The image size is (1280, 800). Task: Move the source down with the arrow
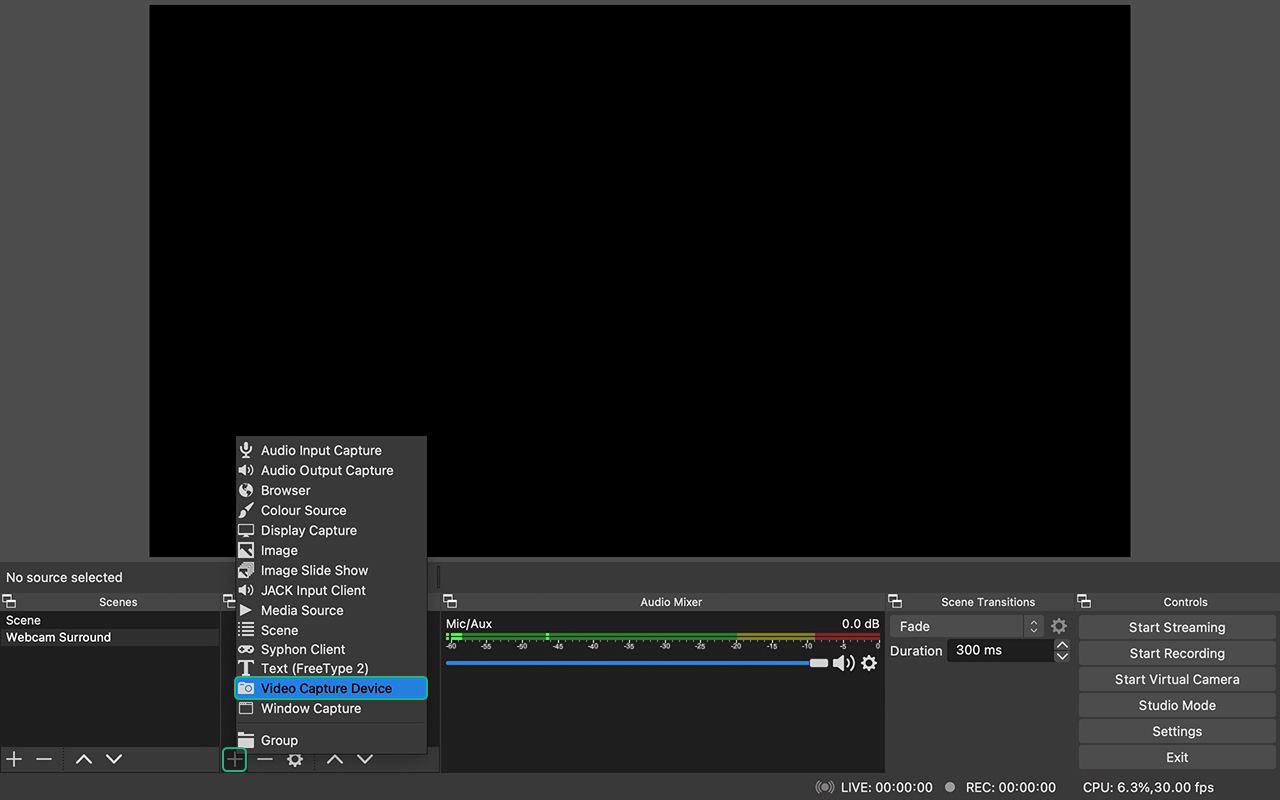click(365, 759)
